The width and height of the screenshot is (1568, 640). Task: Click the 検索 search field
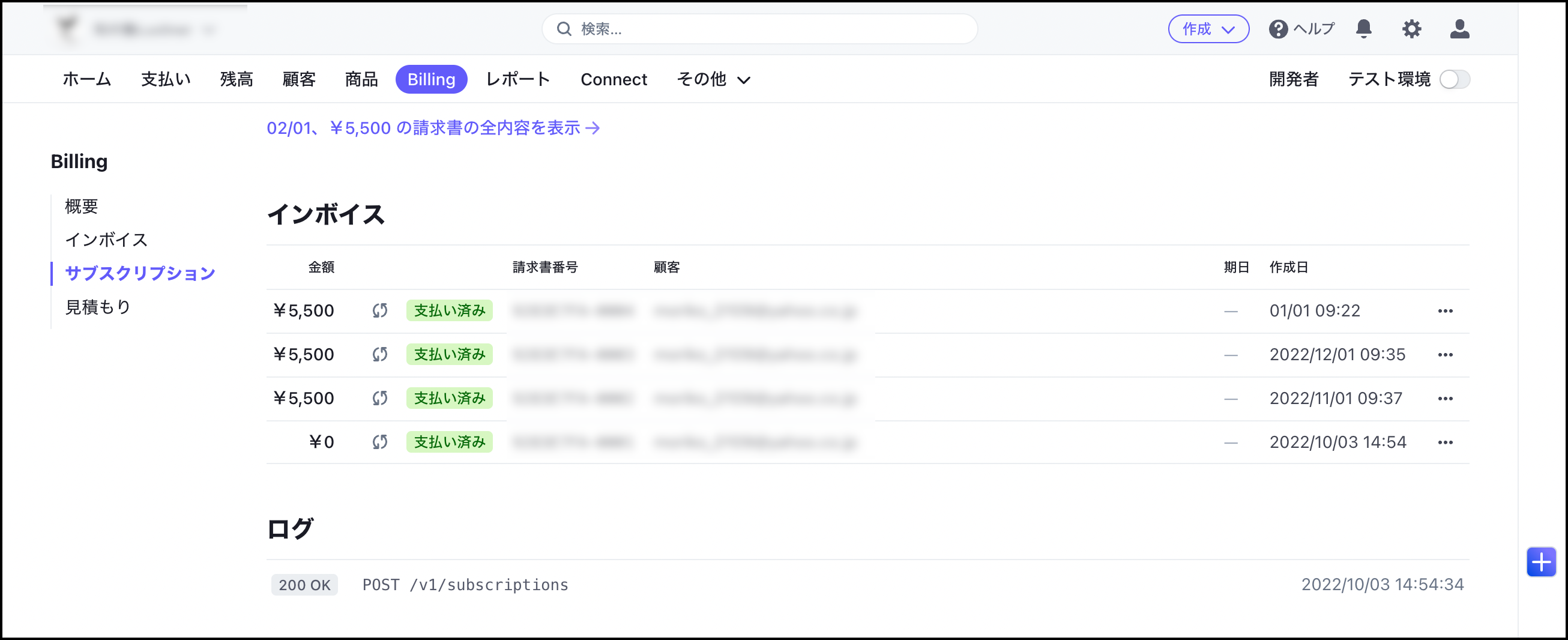759,29
